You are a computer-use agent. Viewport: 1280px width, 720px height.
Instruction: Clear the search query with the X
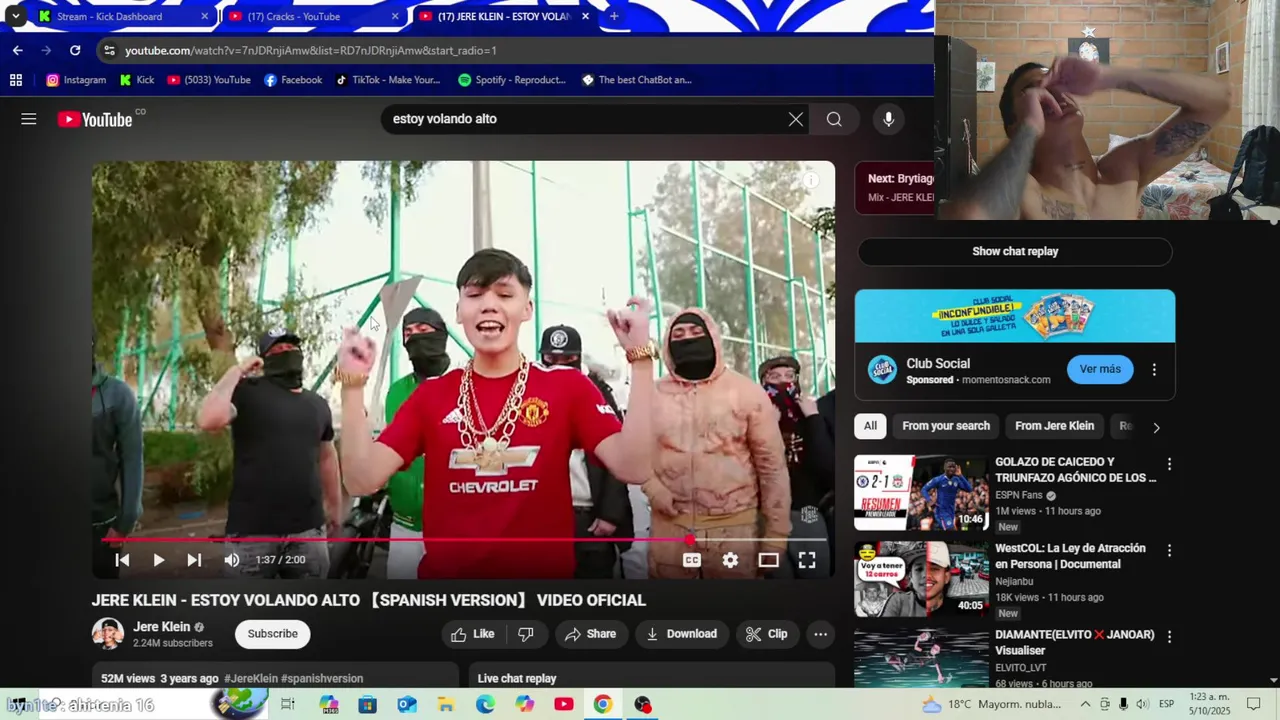pyautogui.click(x=795, y=119)
